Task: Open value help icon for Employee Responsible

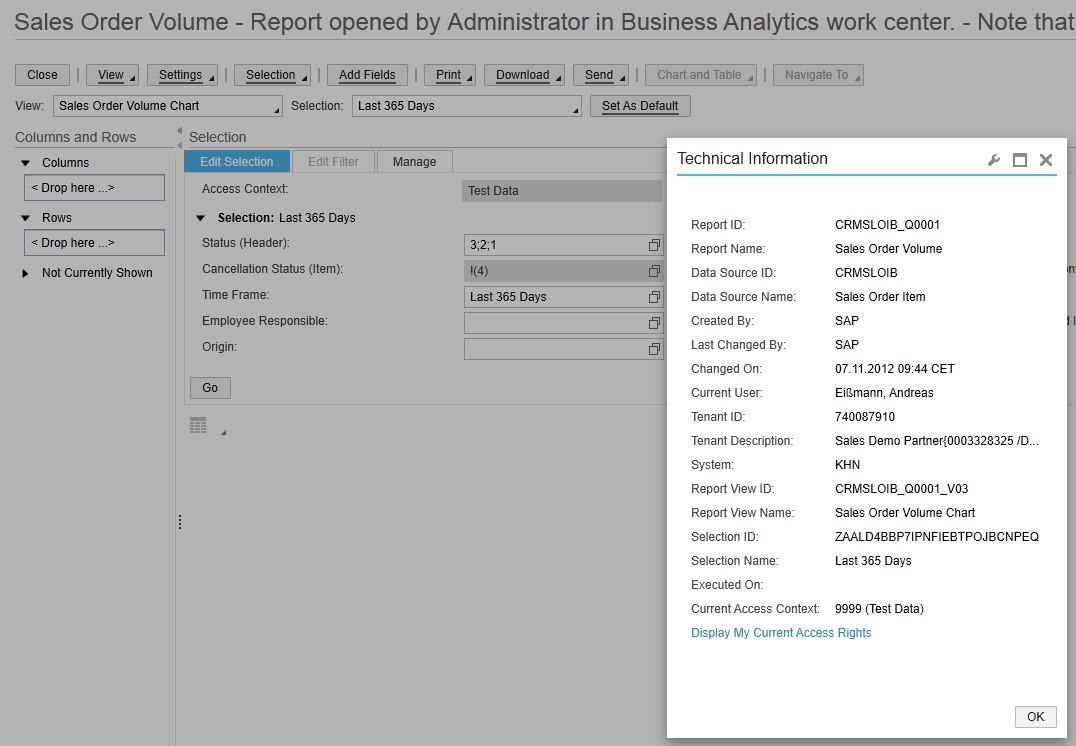Action: point(654,323)
